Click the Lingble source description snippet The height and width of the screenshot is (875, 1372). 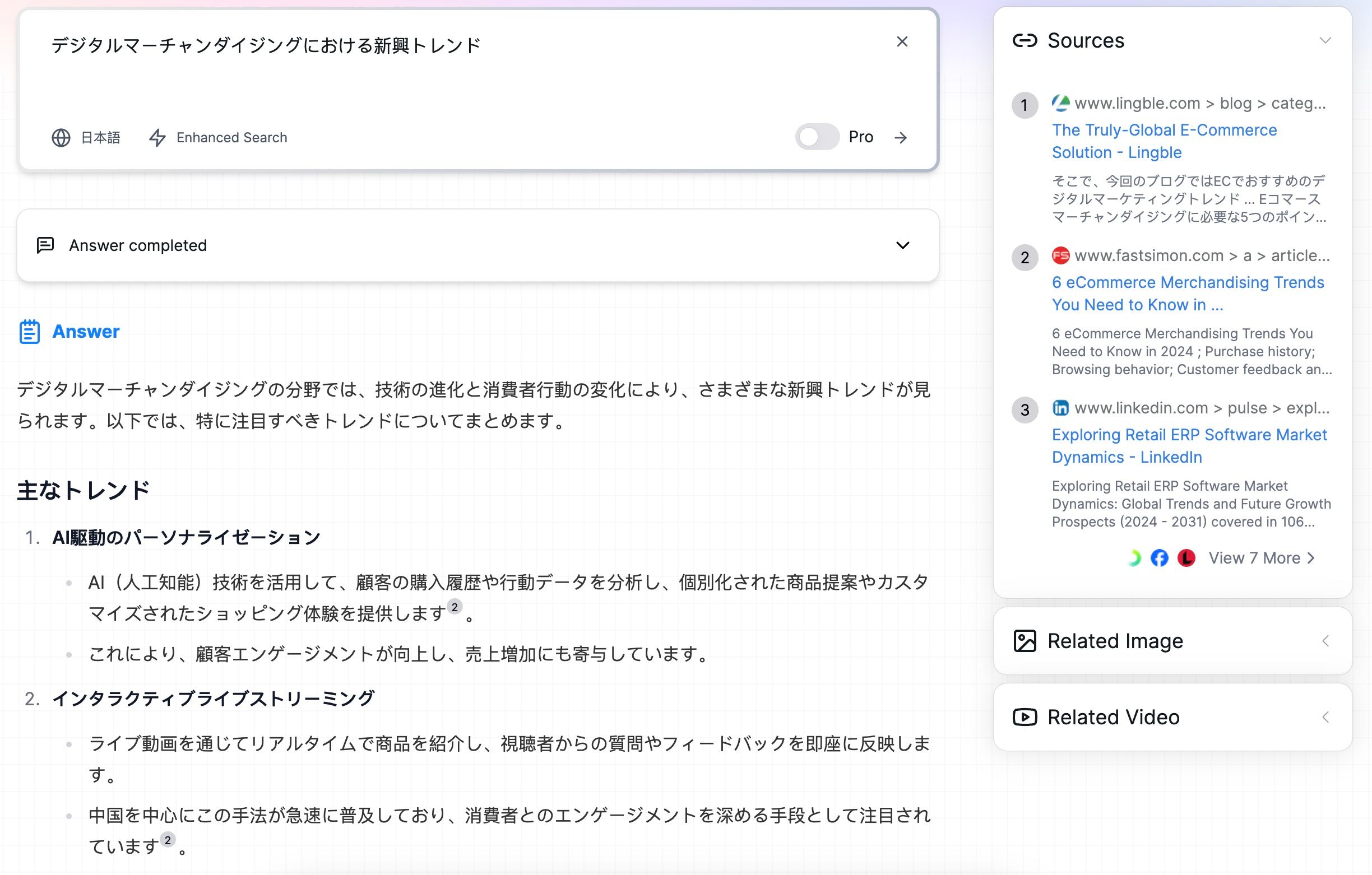click(1189, 199)
